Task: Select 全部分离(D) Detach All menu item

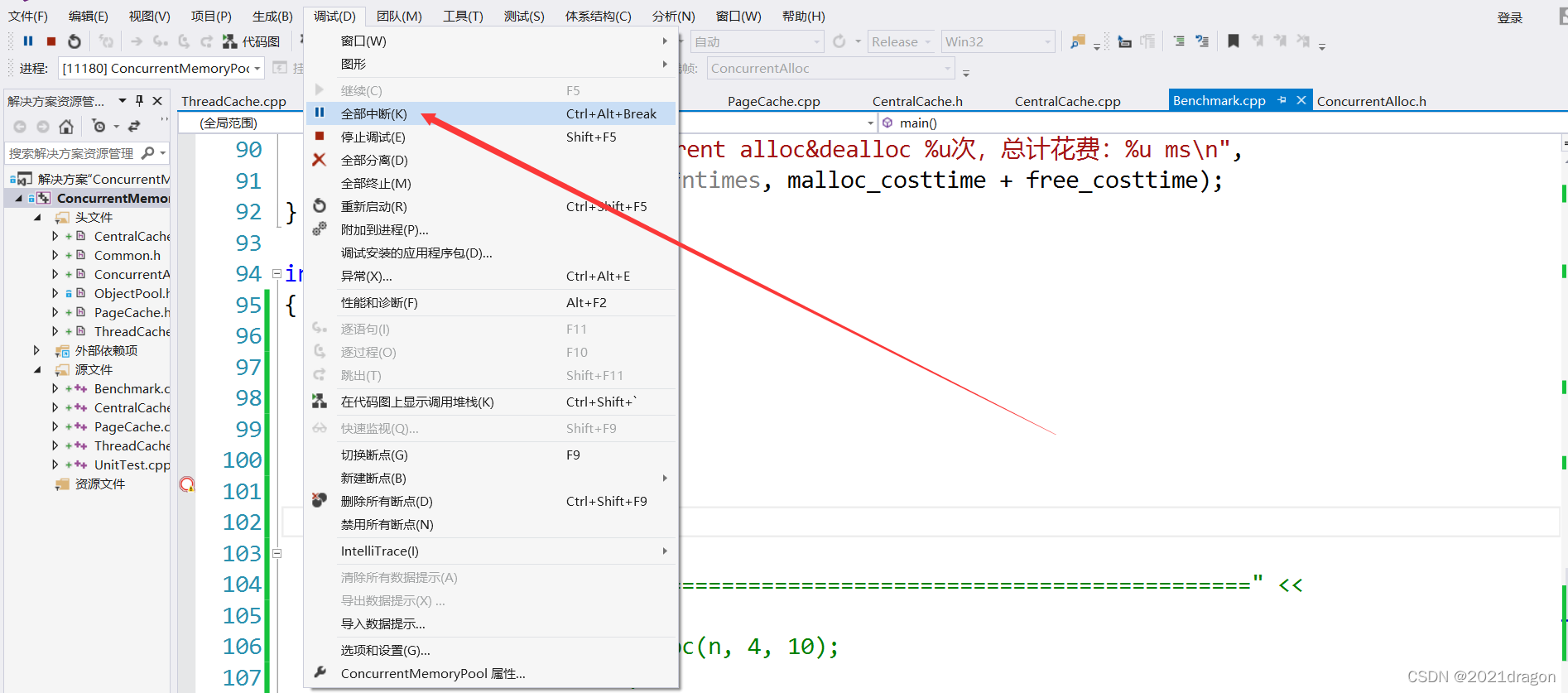Action: coord(491,160)
